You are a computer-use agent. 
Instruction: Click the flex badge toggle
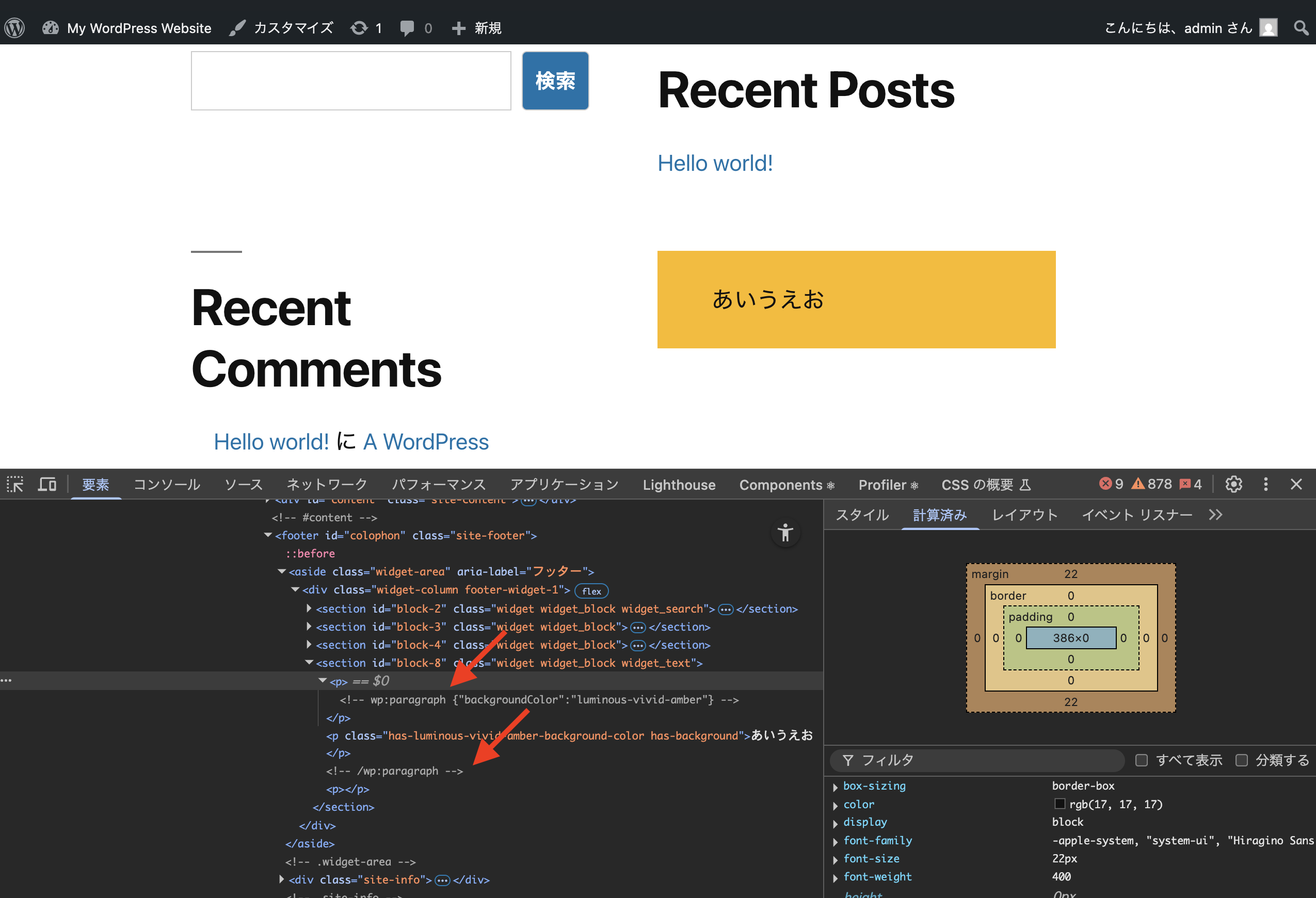pyautogui.click(x=591, y=591)
